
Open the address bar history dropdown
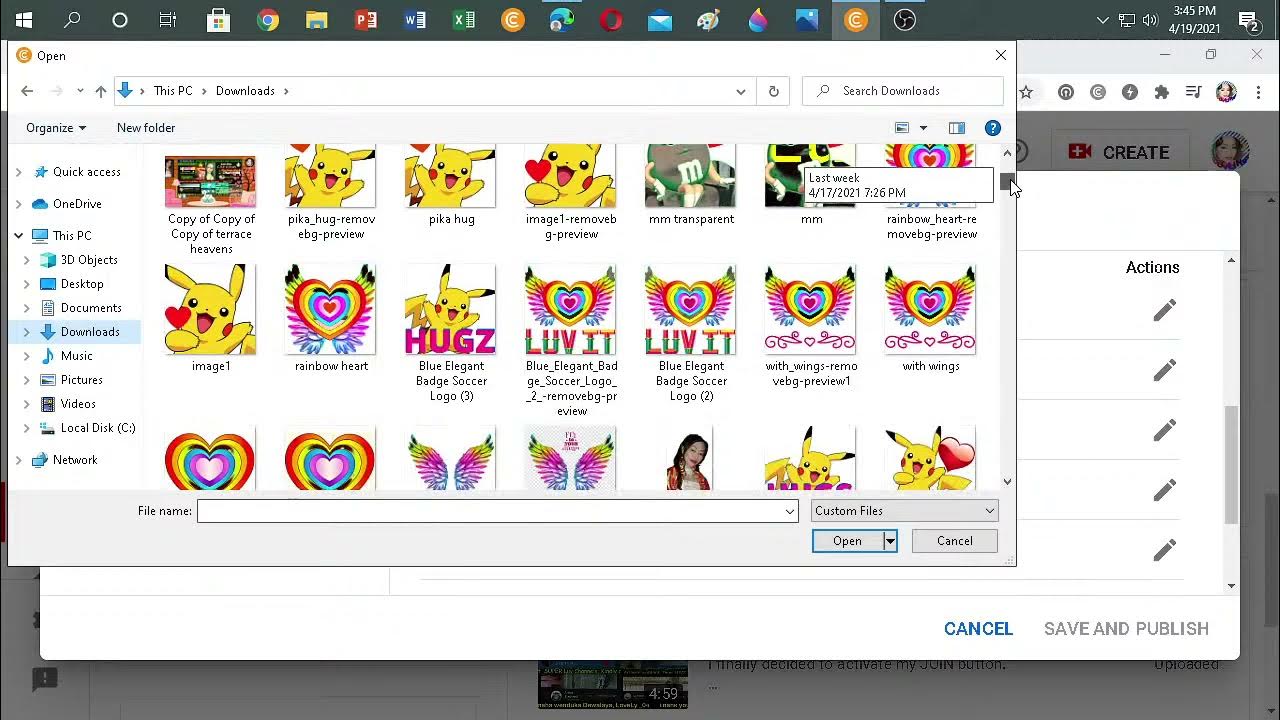tap(741, 91)
